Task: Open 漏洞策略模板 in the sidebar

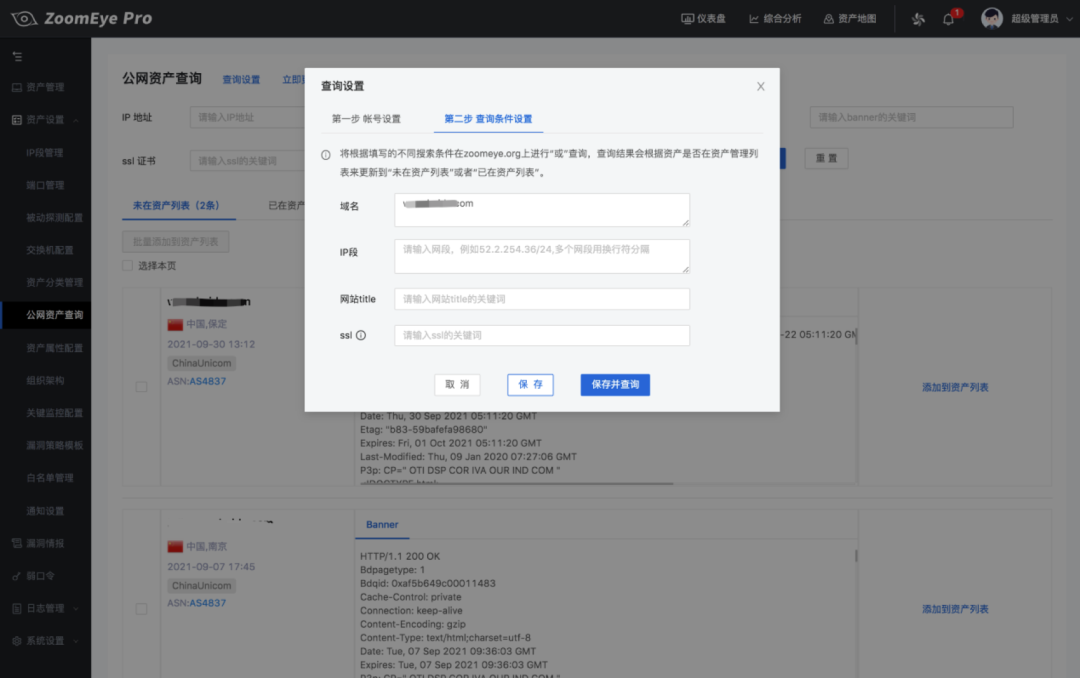Action: (54, 445)
